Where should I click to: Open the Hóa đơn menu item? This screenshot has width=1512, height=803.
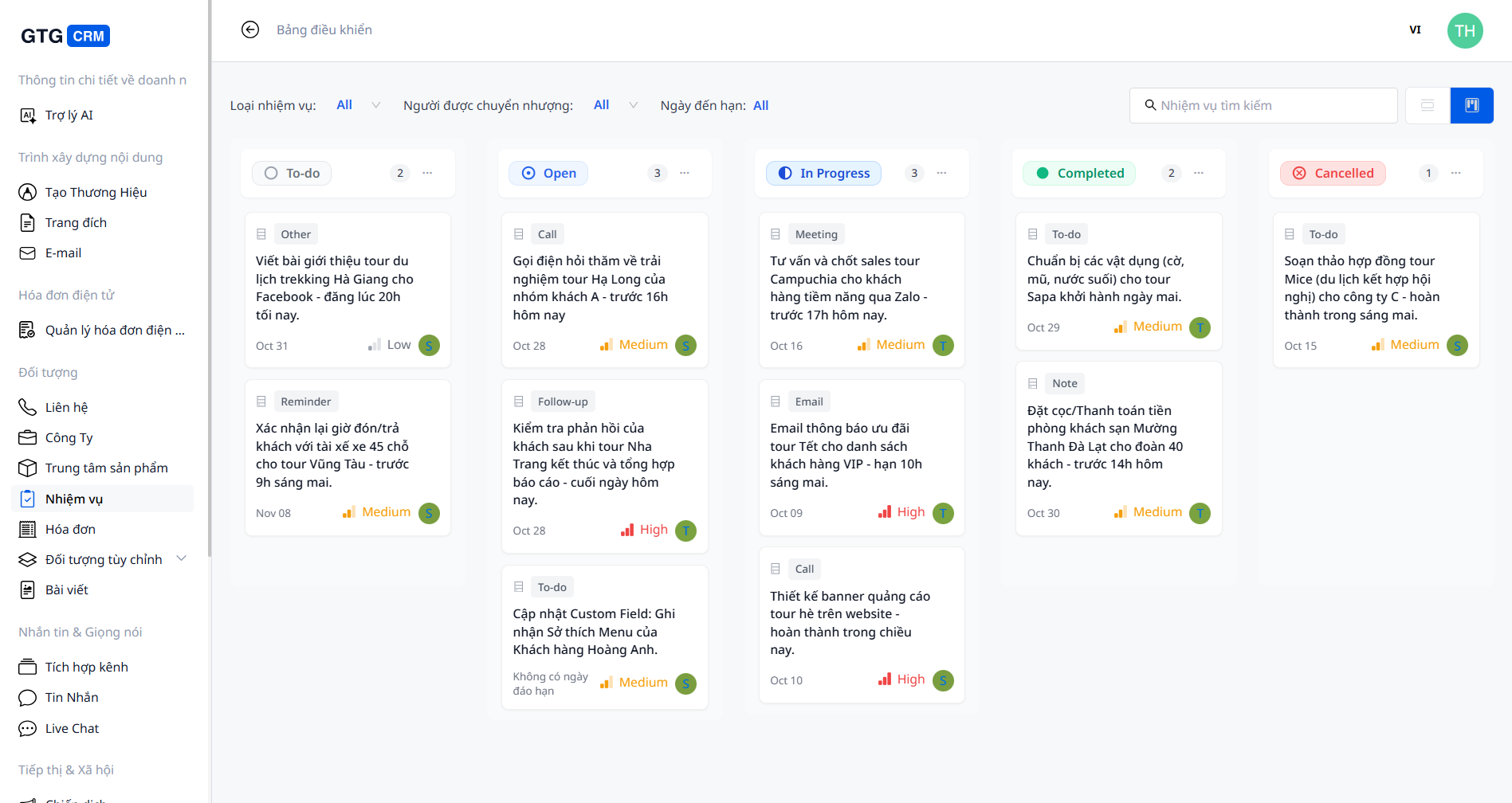point(70,529)
